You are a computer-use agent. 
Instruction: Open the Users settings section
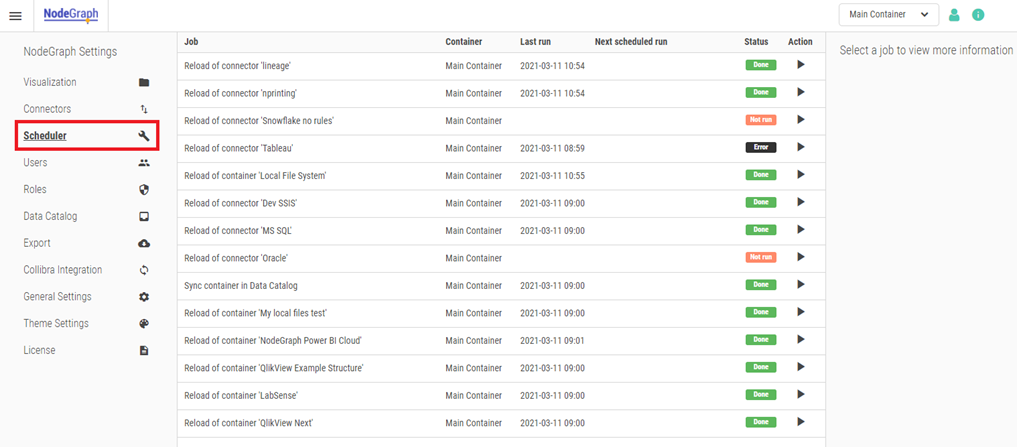35,162
